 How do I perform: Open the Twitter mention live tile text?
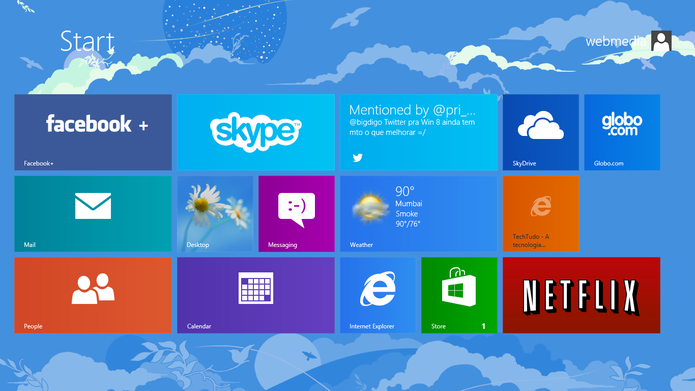[x=412, y=121]
